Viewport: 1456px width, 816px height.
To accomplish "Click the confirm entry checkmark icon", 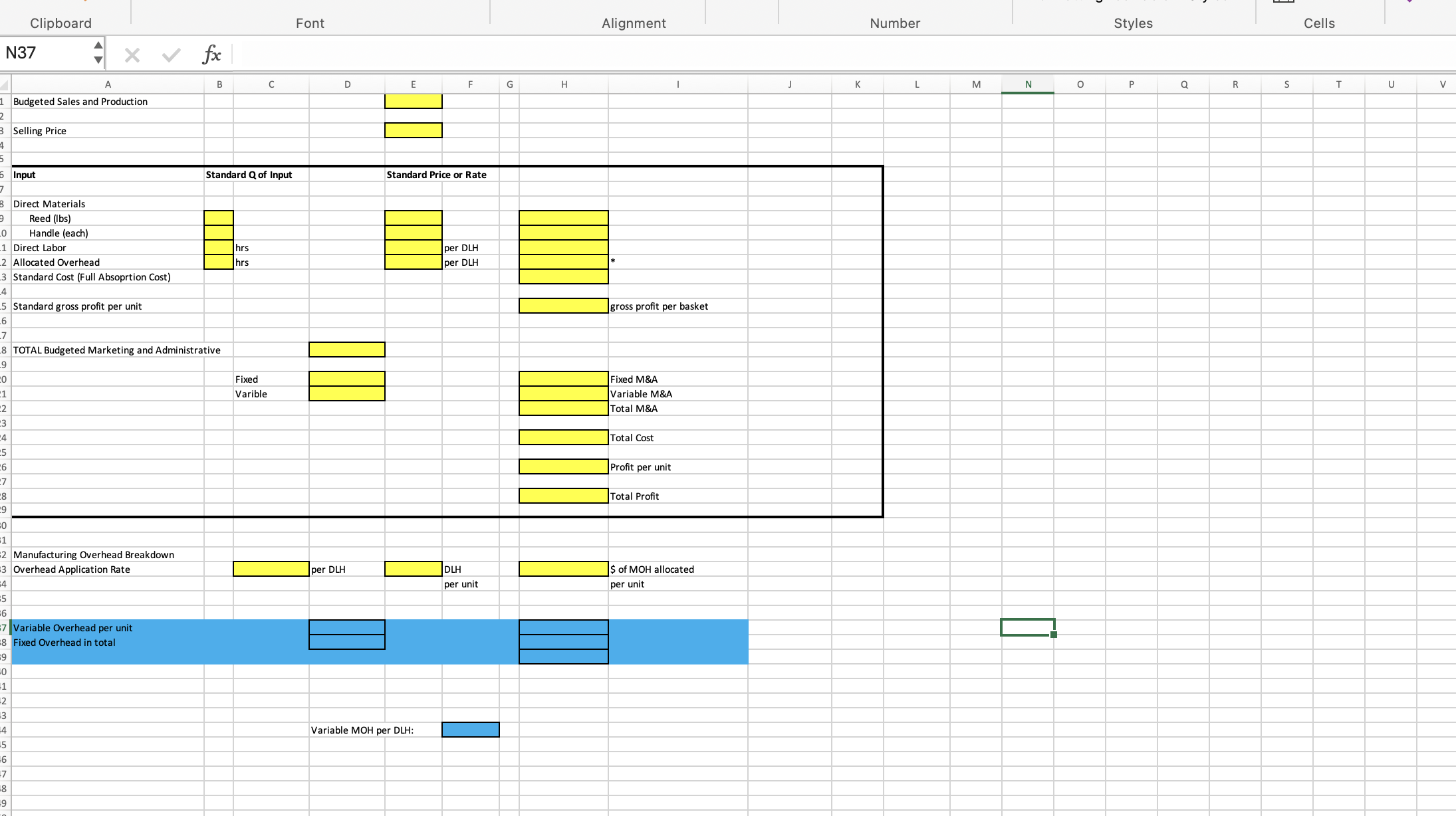I will pyautogui.click(x=171, y=55).
